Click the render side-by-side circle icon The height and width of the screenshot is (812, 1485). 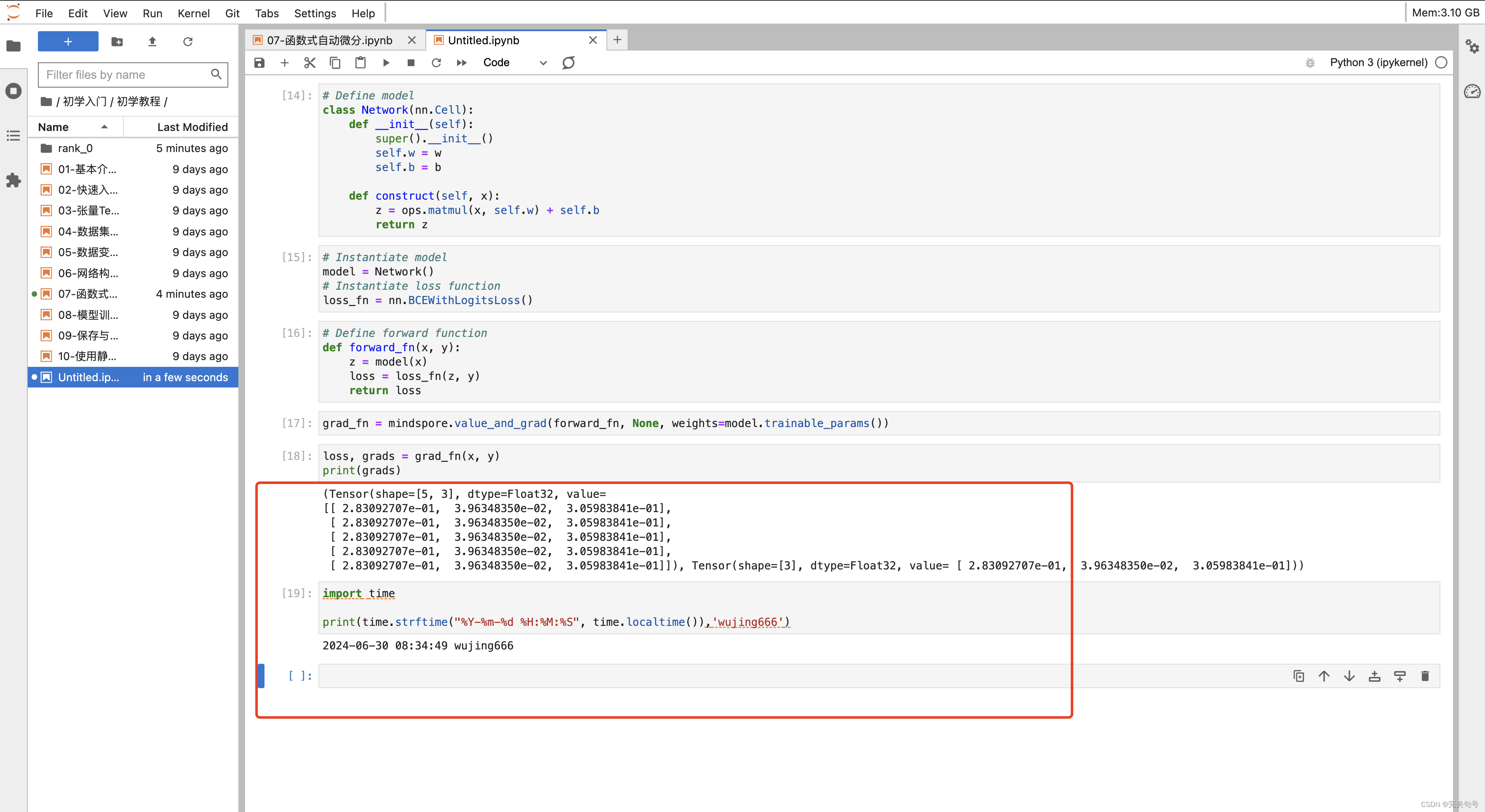569,63
